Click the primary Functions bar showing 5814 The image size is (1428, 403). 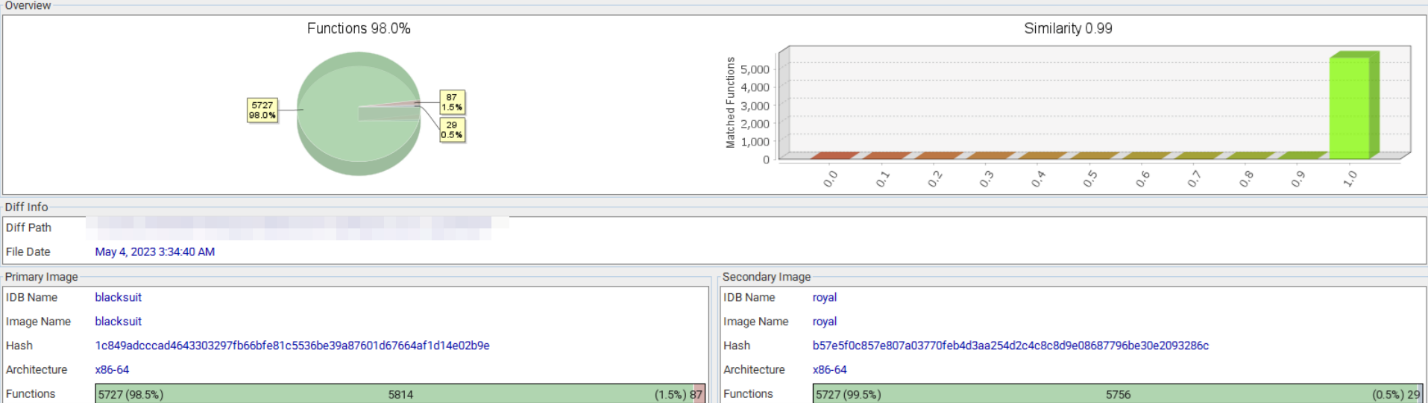pos(400,395)
